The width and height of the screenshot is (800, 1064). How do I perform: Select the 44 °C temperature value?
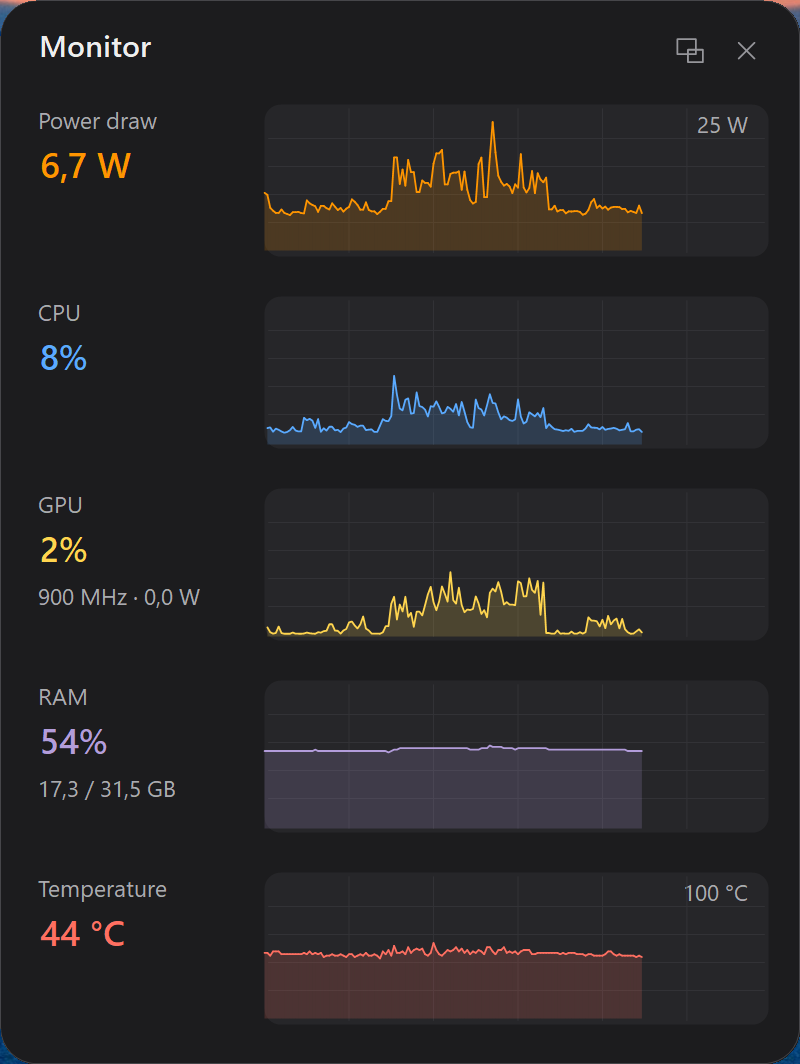pyautogui.click(x=83, y=934)
